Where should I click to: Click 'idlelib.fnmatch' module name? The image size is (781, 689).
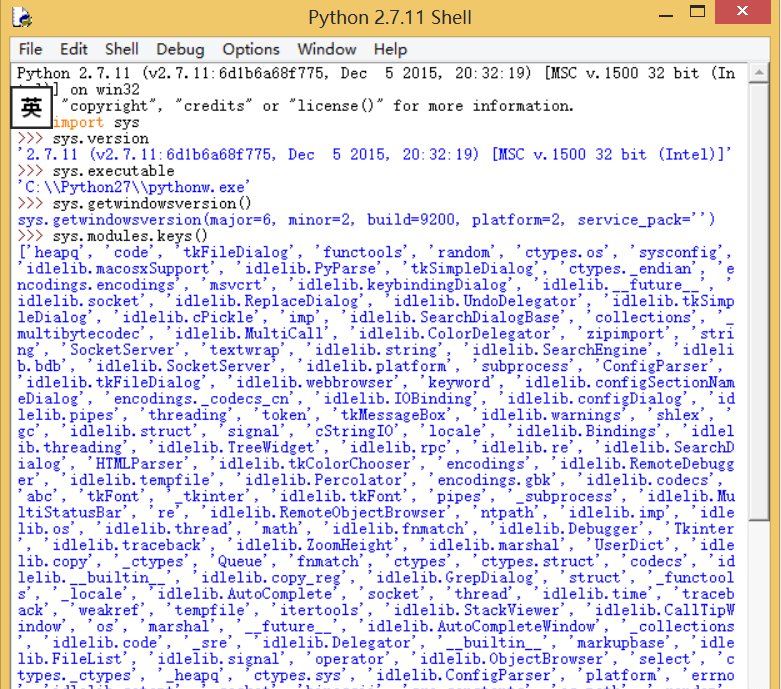(x=397, y=529)
